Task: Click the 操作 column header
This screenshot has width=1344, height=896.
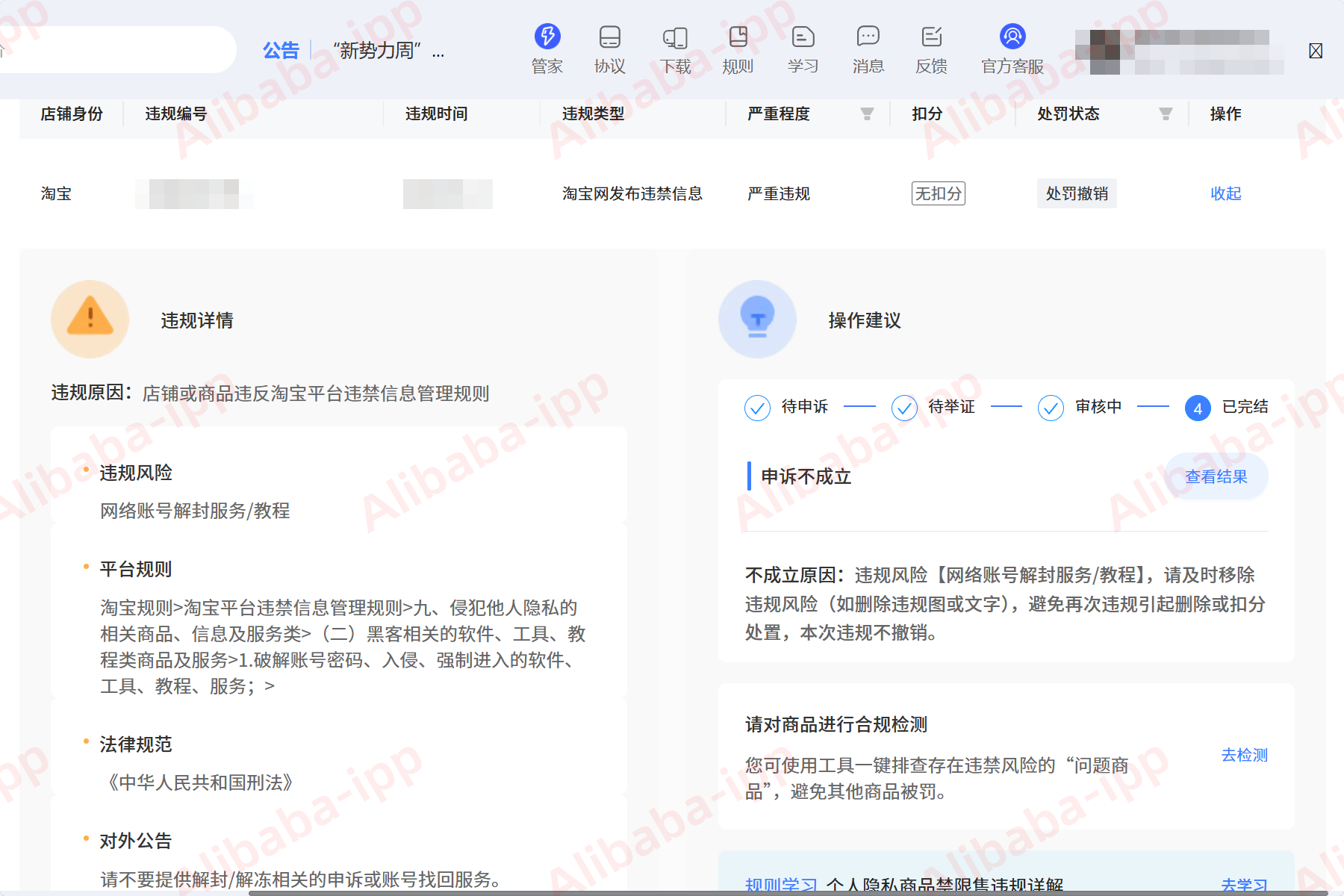Action: [x=1226, y=113]
